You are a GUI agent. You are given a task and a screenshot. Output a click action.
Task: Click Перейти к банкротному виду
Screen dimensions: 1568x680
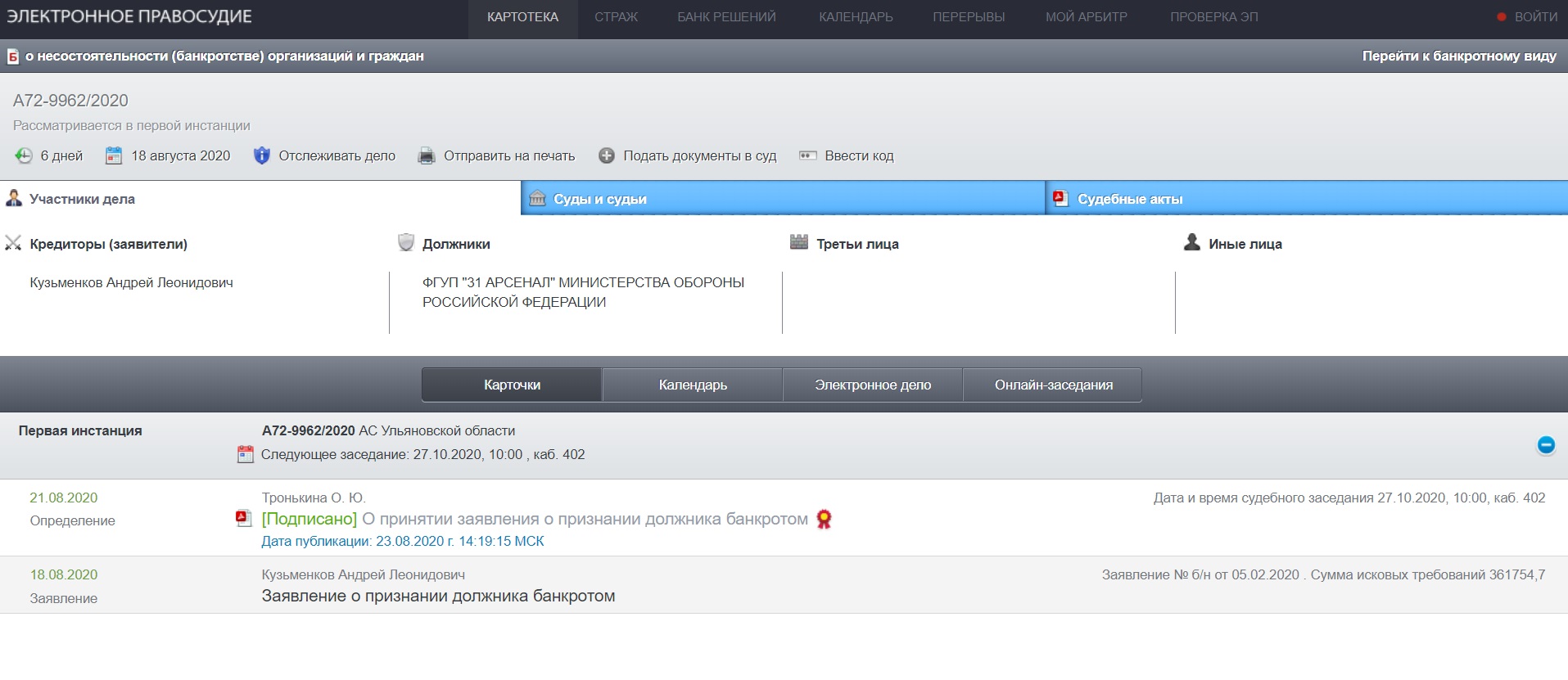click(1459, 56)
